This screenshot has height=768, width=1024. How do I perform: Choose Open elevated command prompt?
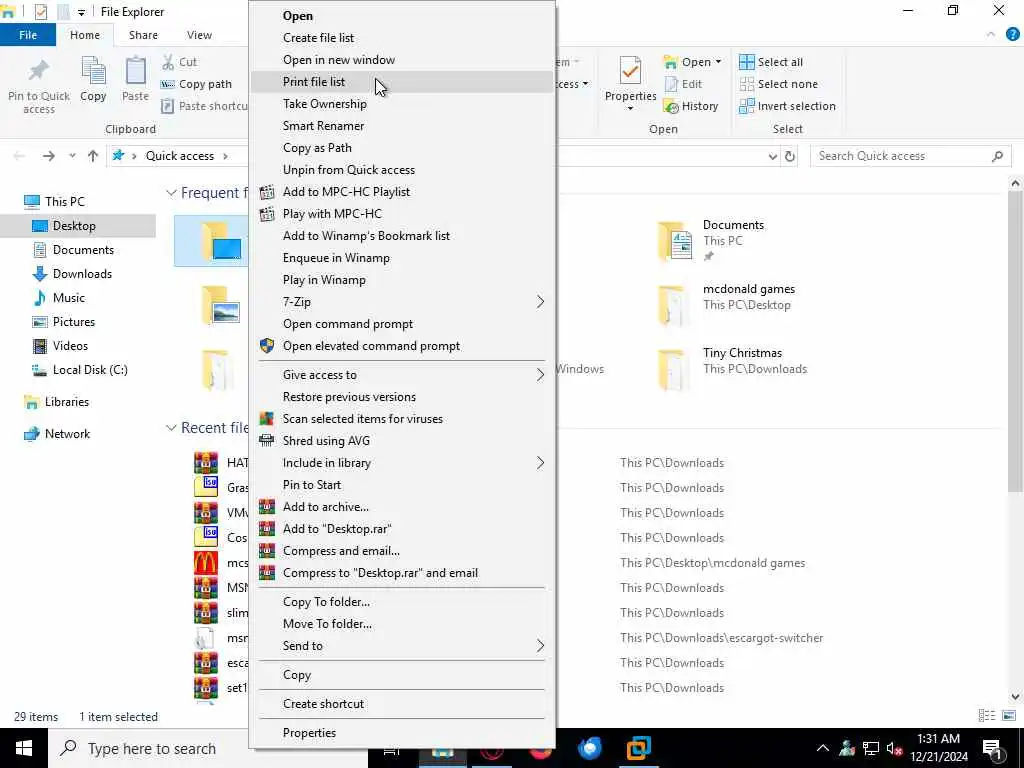(402, 346)
